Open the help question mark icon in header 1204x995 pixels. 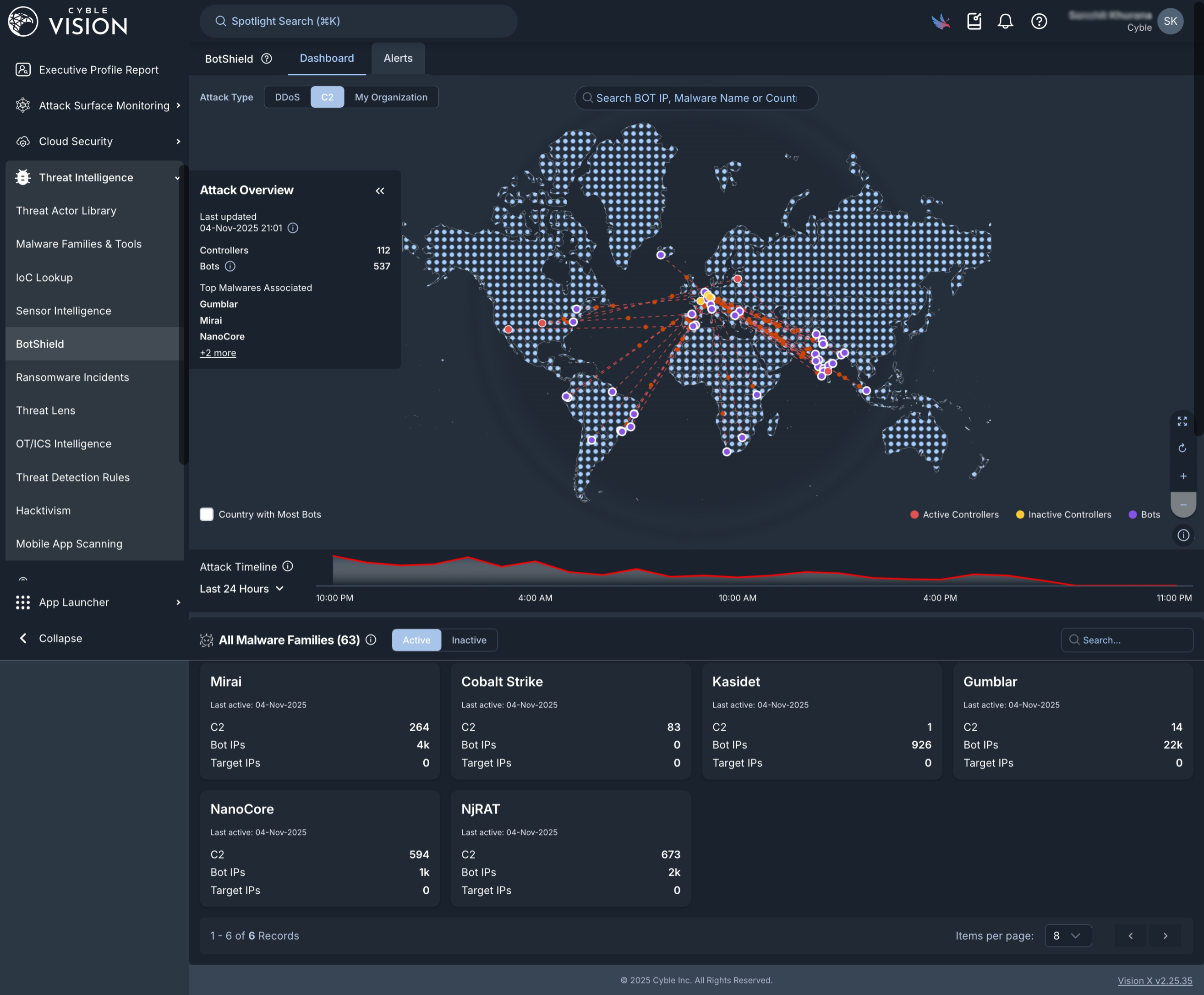pyautogui.click(x=1039, y=21)
